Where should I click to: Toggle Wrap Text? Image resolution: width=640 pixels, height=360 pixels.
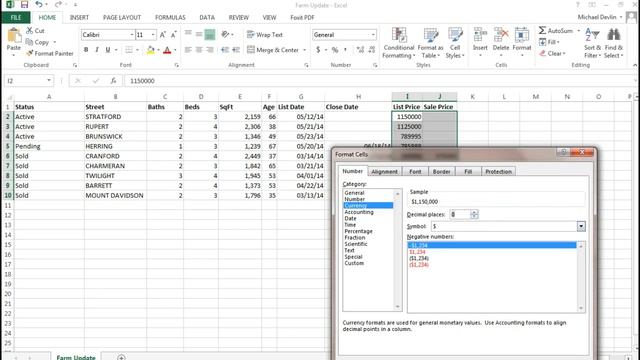264,35
